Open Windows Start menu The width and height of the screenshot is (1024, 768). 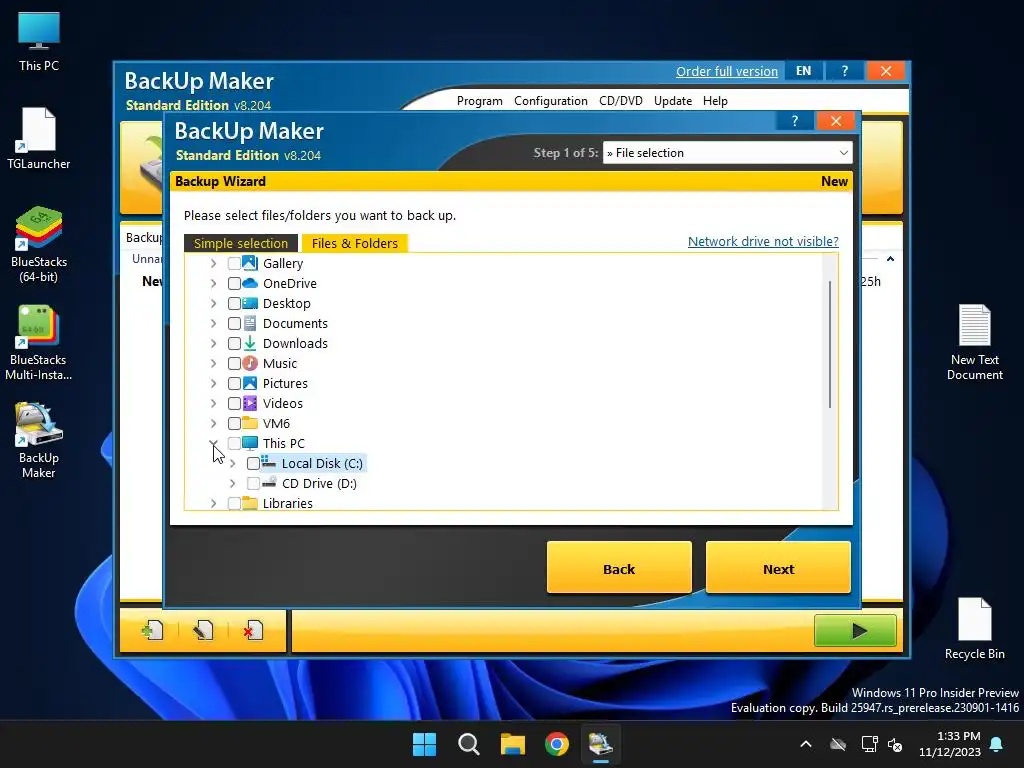pos(424,744)
